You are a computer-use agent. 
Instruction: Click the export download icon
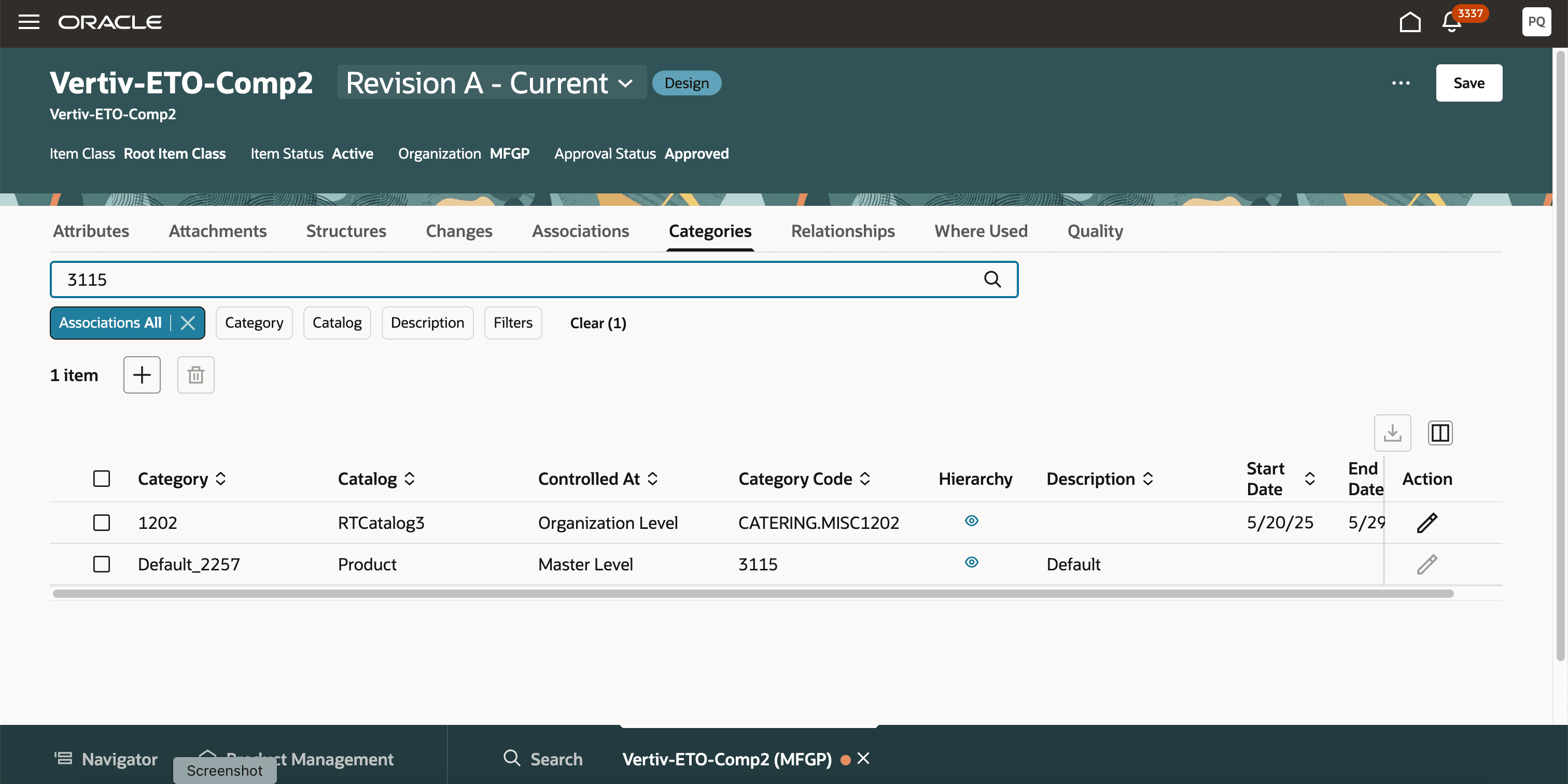click(x=1392, y=433)
